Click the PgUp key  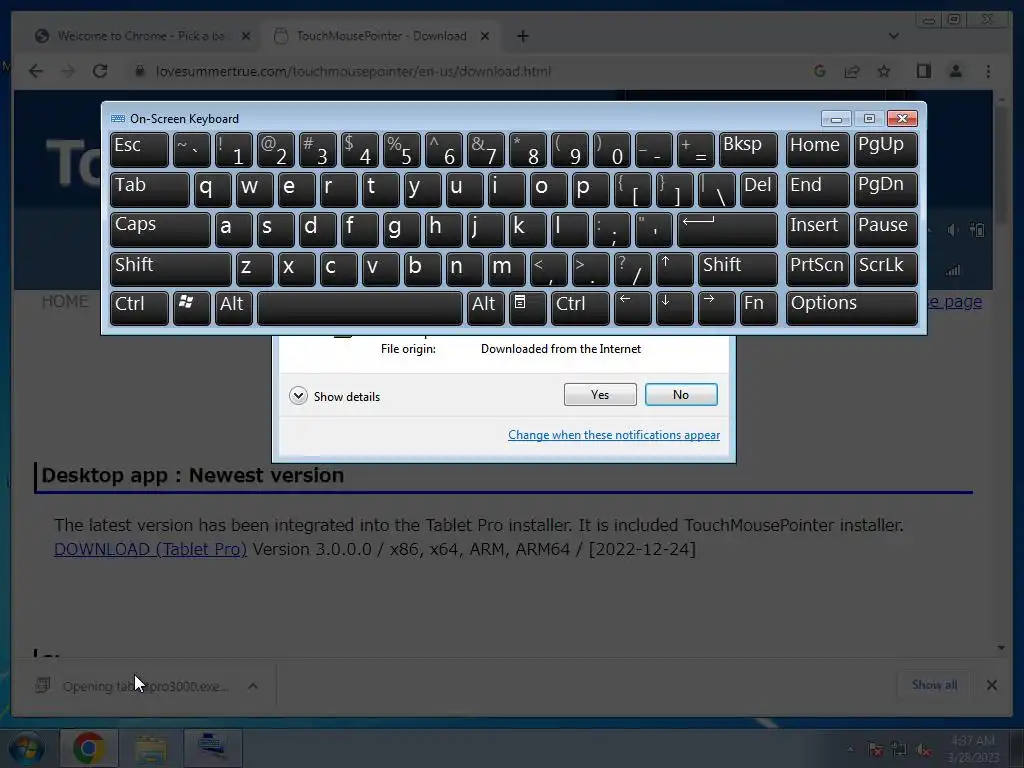[885, 150]
